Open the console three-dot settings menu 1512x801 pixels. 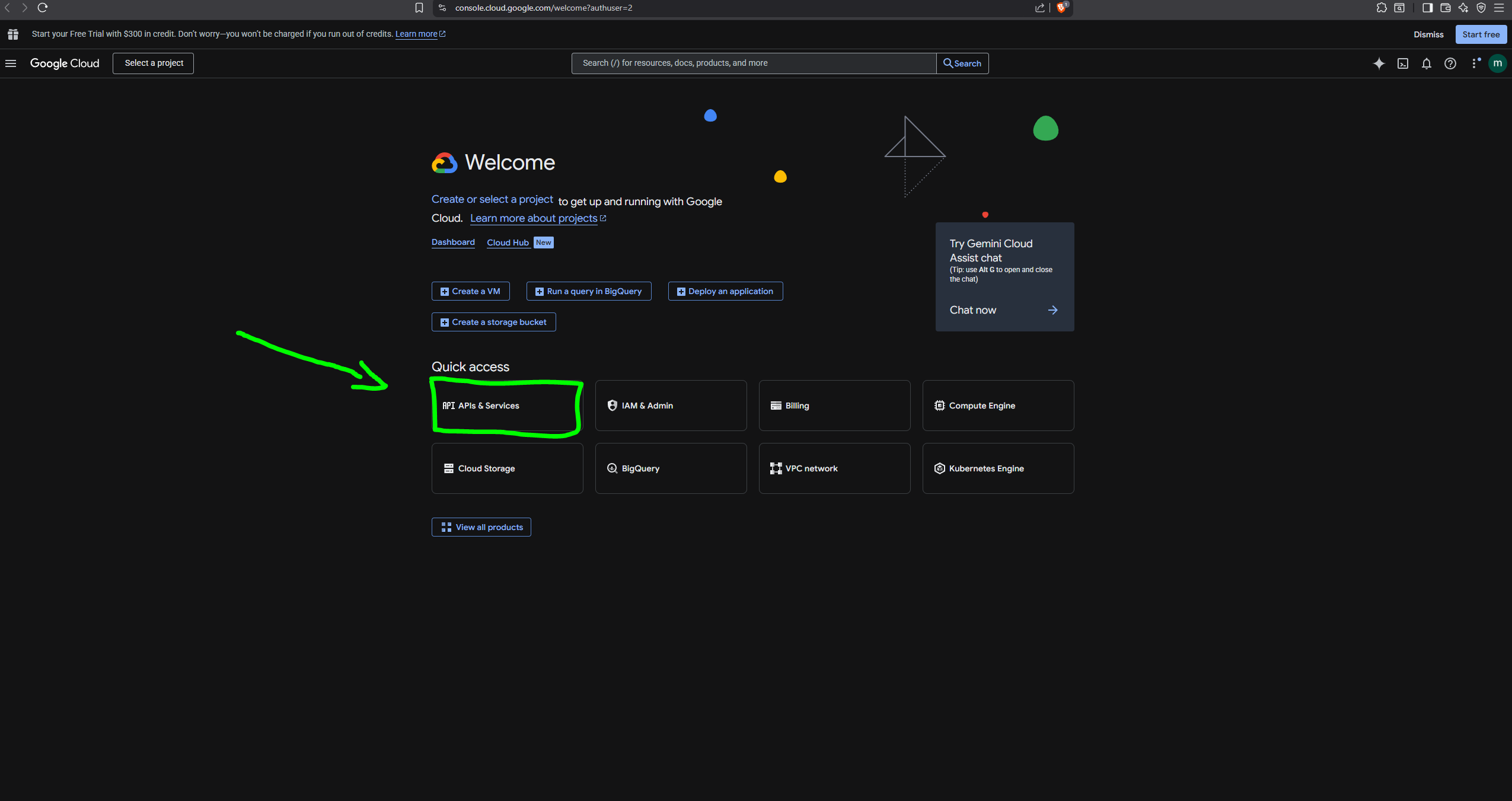pos(1475,63)
